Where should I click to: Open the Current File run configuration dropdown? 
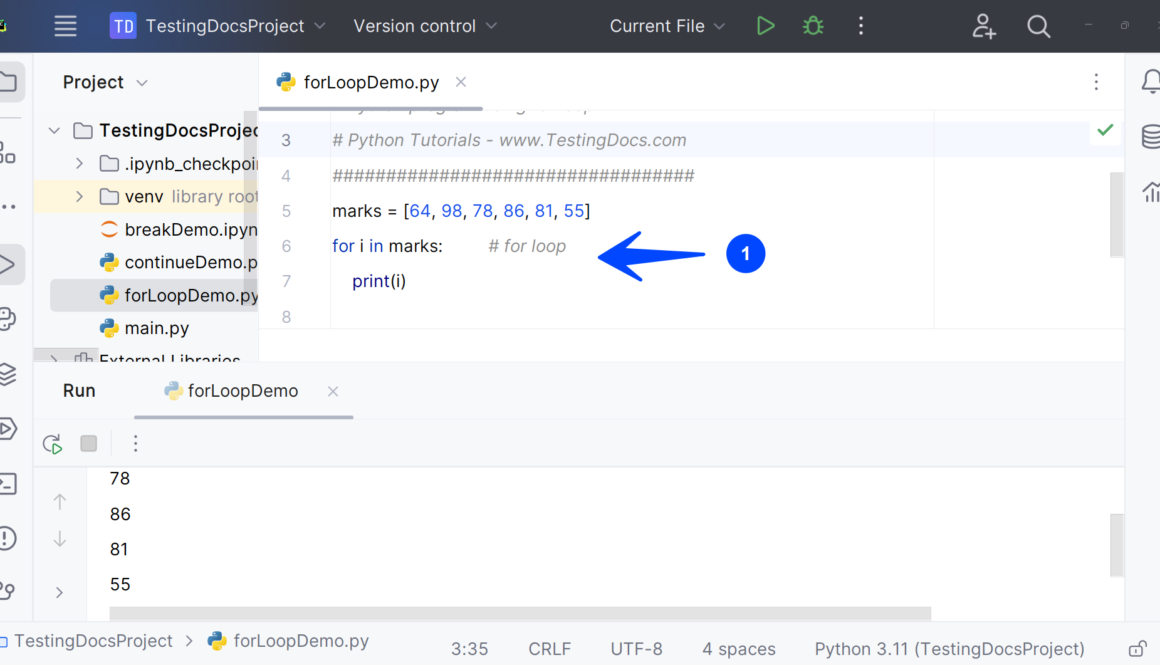(667, 26)
